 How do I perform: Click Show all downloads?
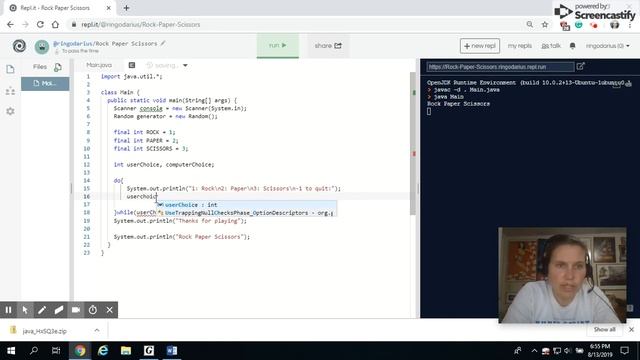(x=604, y=329)
